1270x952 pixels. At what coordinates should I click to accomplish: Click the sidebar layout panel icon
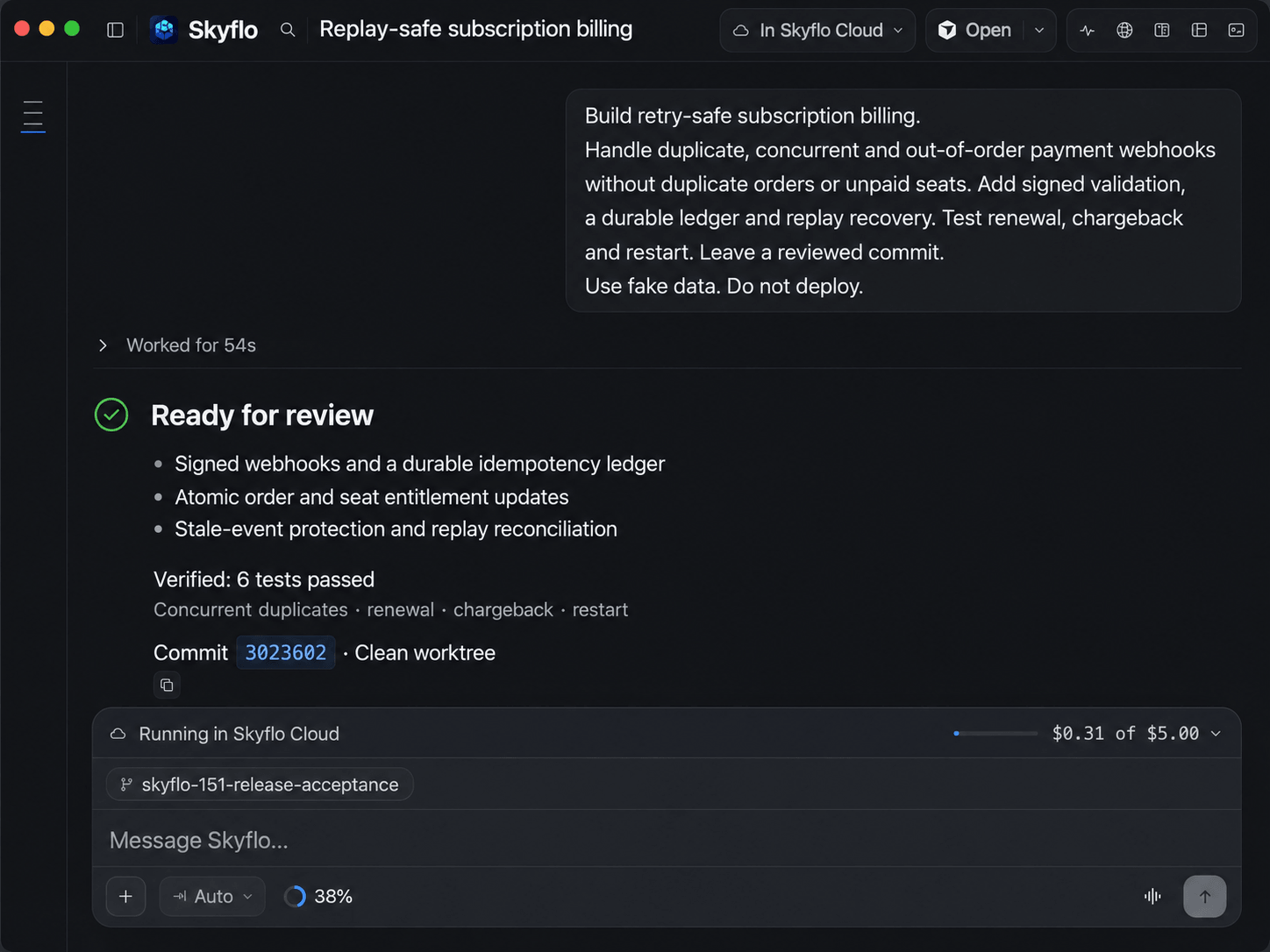1199,30
